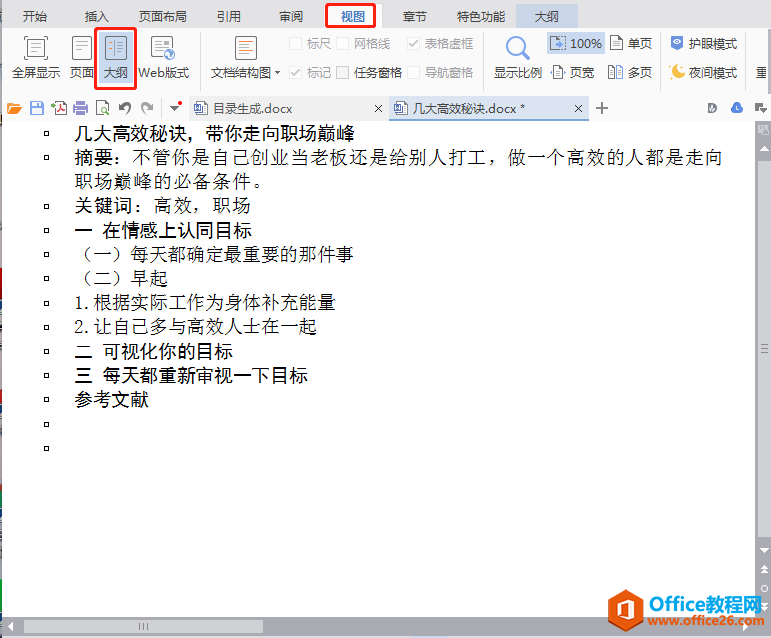Screen dimensions: 771x638
Task: Choose 多页 multiple pages view
Action: [630, 73]
